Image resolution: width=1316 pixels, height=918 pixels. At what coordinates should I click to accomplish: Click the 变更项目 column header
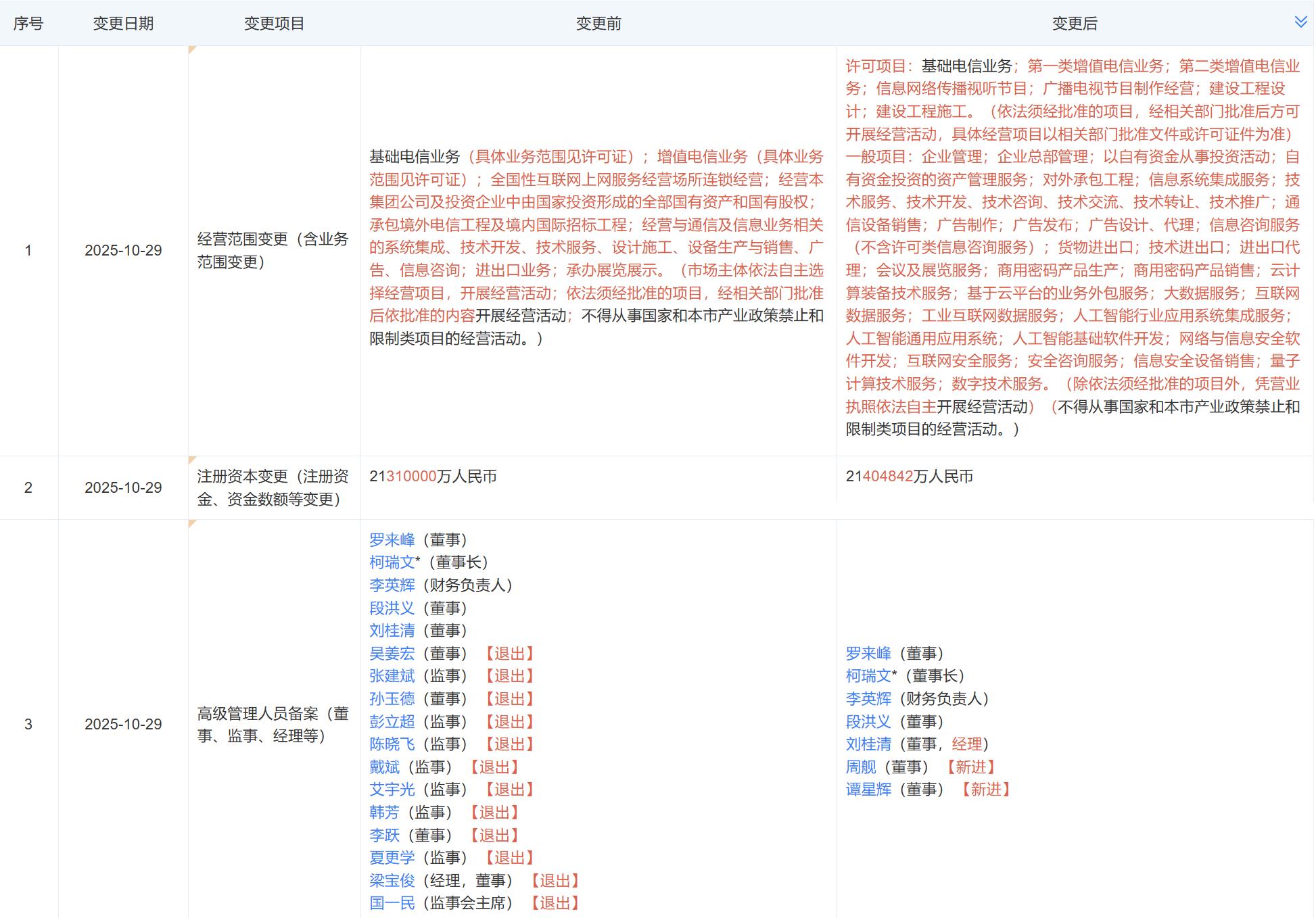pos(274,24)
